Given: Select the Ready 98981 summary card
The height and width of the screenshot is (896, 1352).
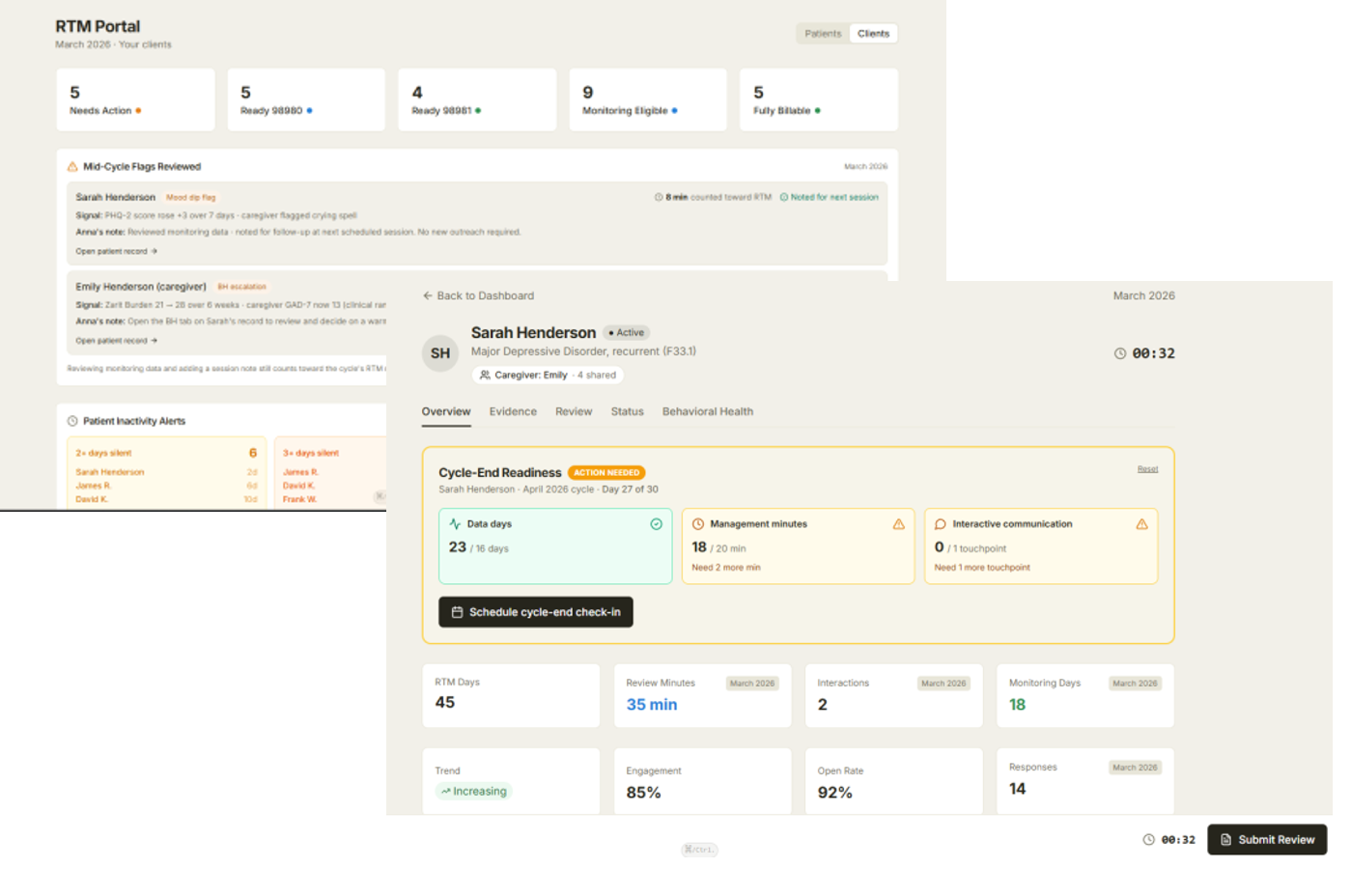Looking at the screenshot, I should [x=477, y=99].
